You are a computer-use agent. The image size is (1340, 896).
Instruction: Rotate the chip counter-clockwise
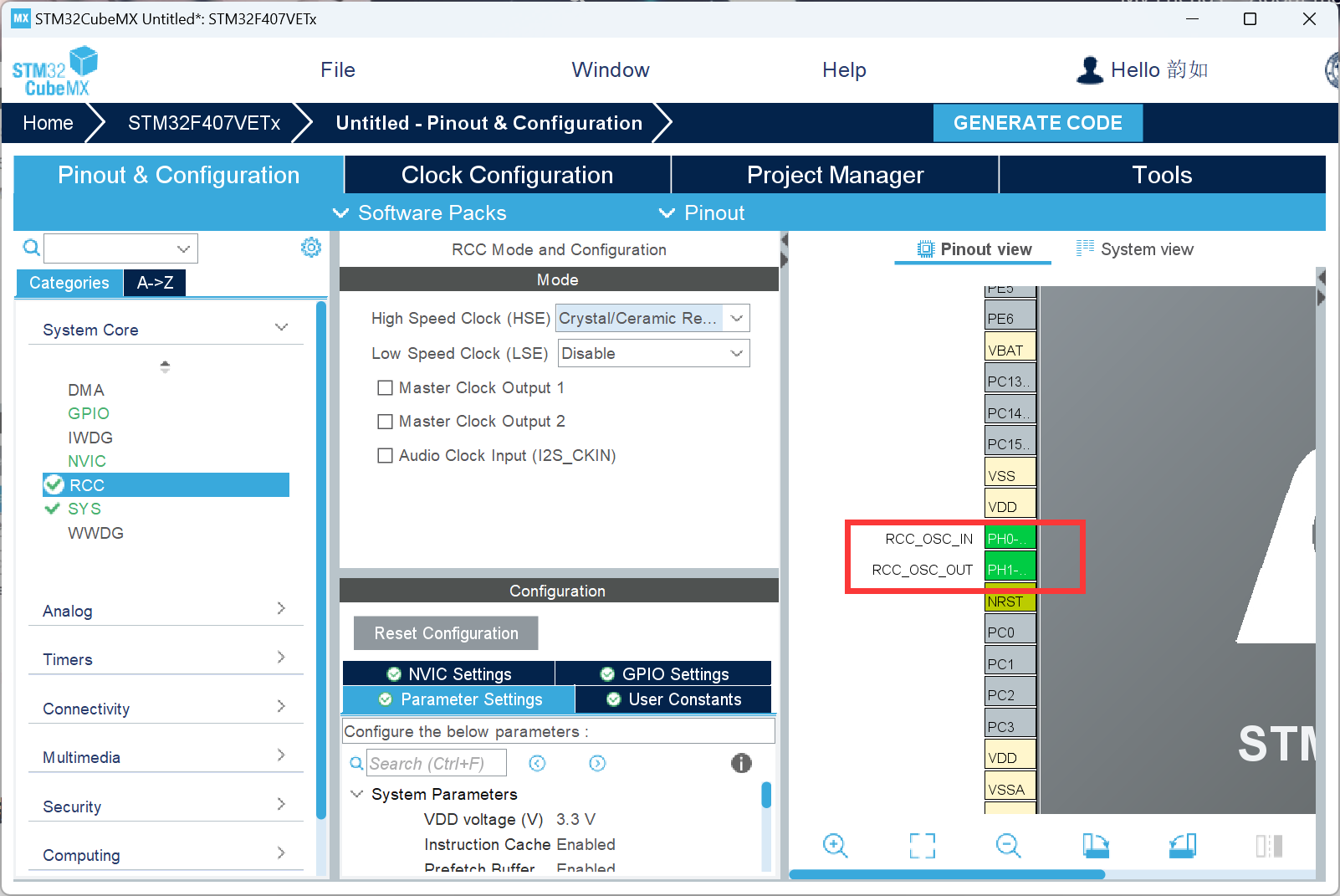click(1183, 845)
